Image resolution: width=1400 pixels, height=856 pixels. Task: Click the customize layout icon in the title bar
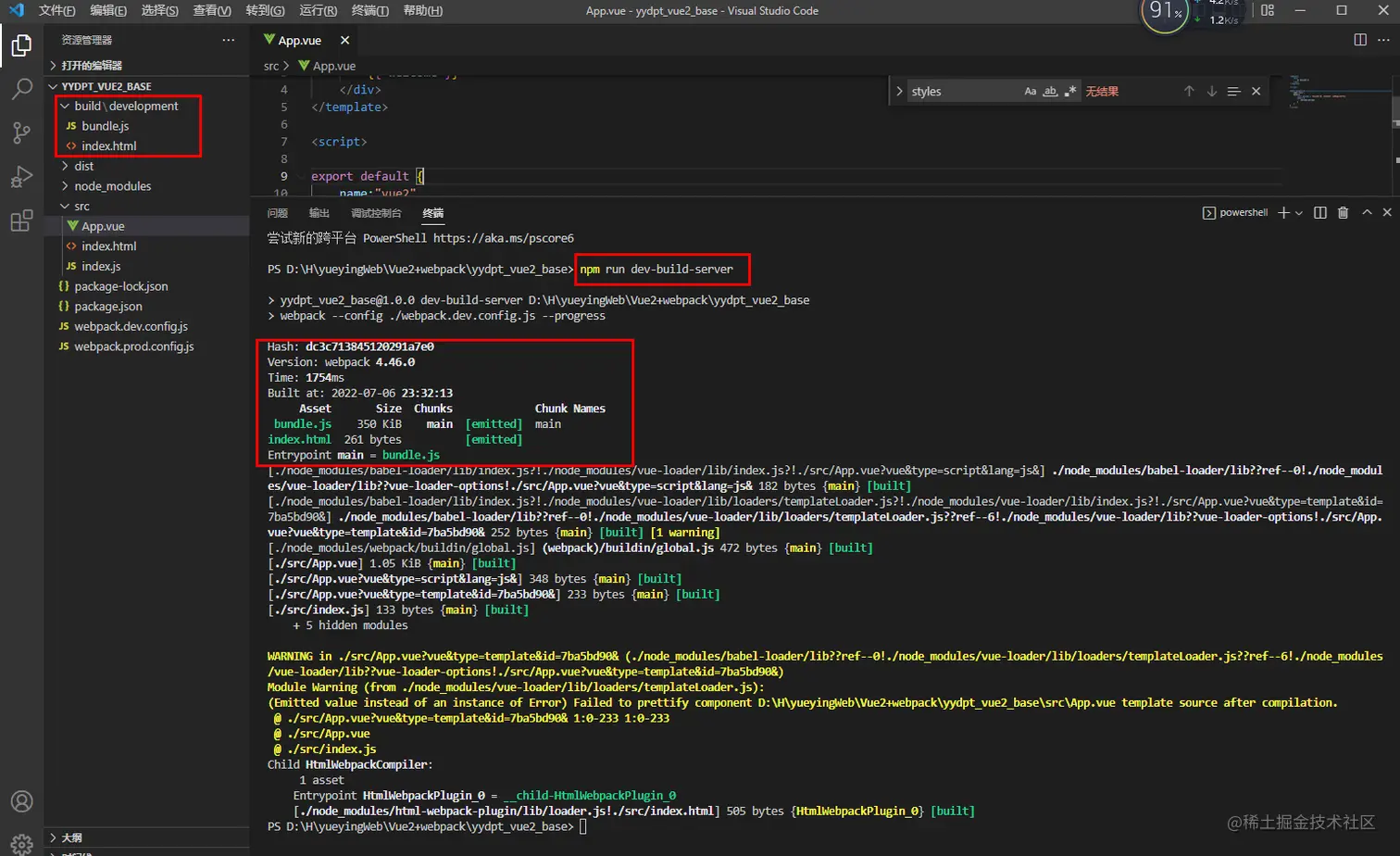click(x=1268, y=10)
